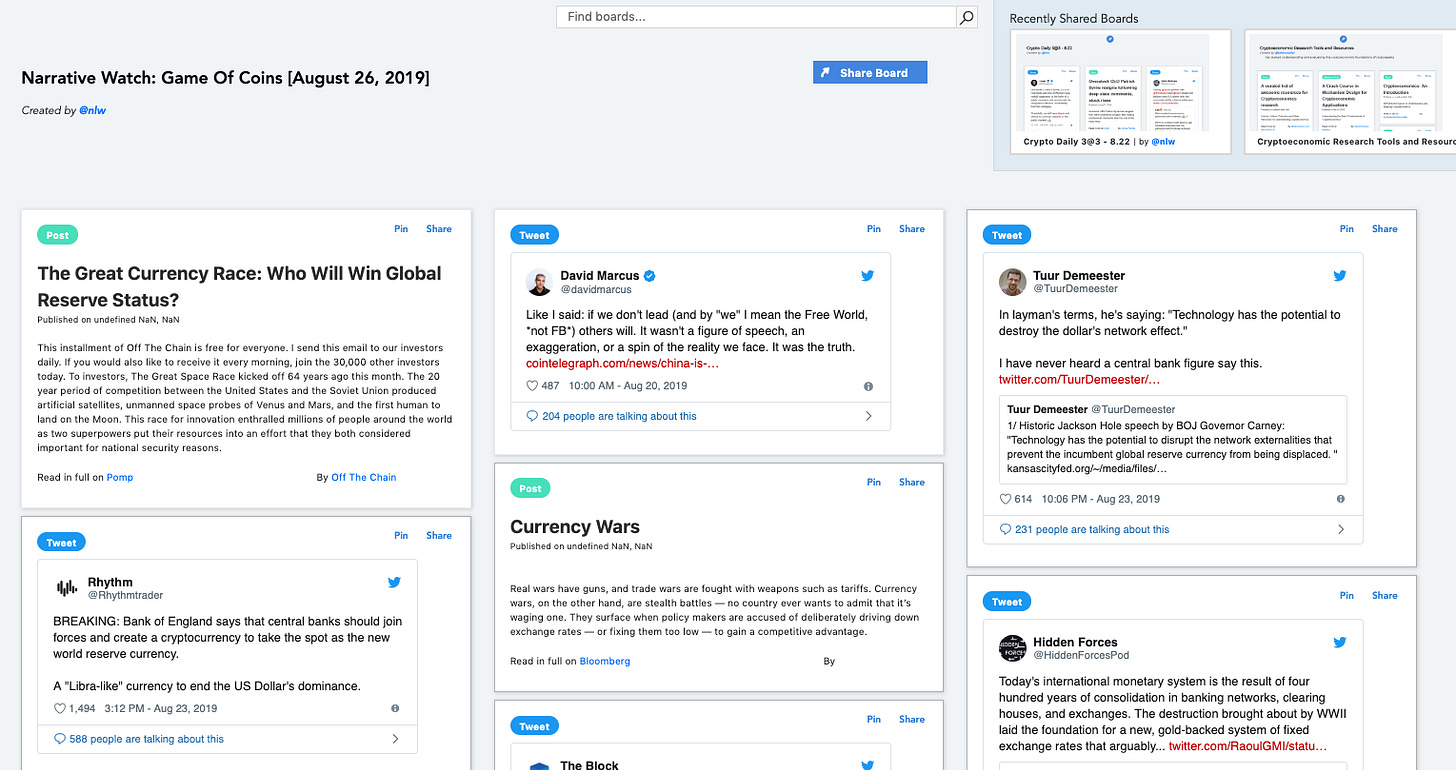The image size is (1456, 770).
Task: Pin the Great Currency Race post
Action: click(x=401, y=229)
